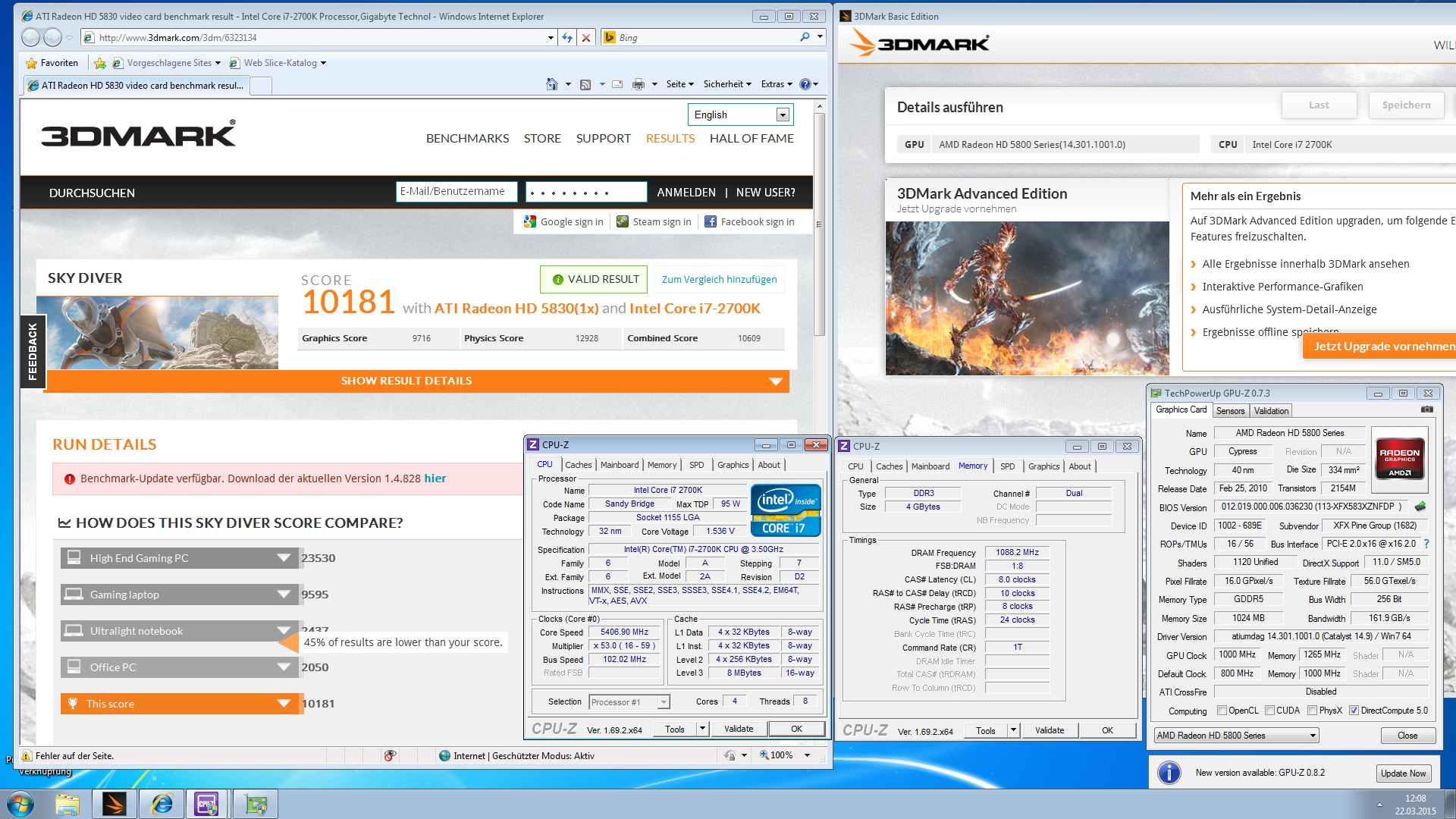Screen dimensions: 1456x819
Task: Click the GPU-Z taskbar icon
Action: pos(255,804)
